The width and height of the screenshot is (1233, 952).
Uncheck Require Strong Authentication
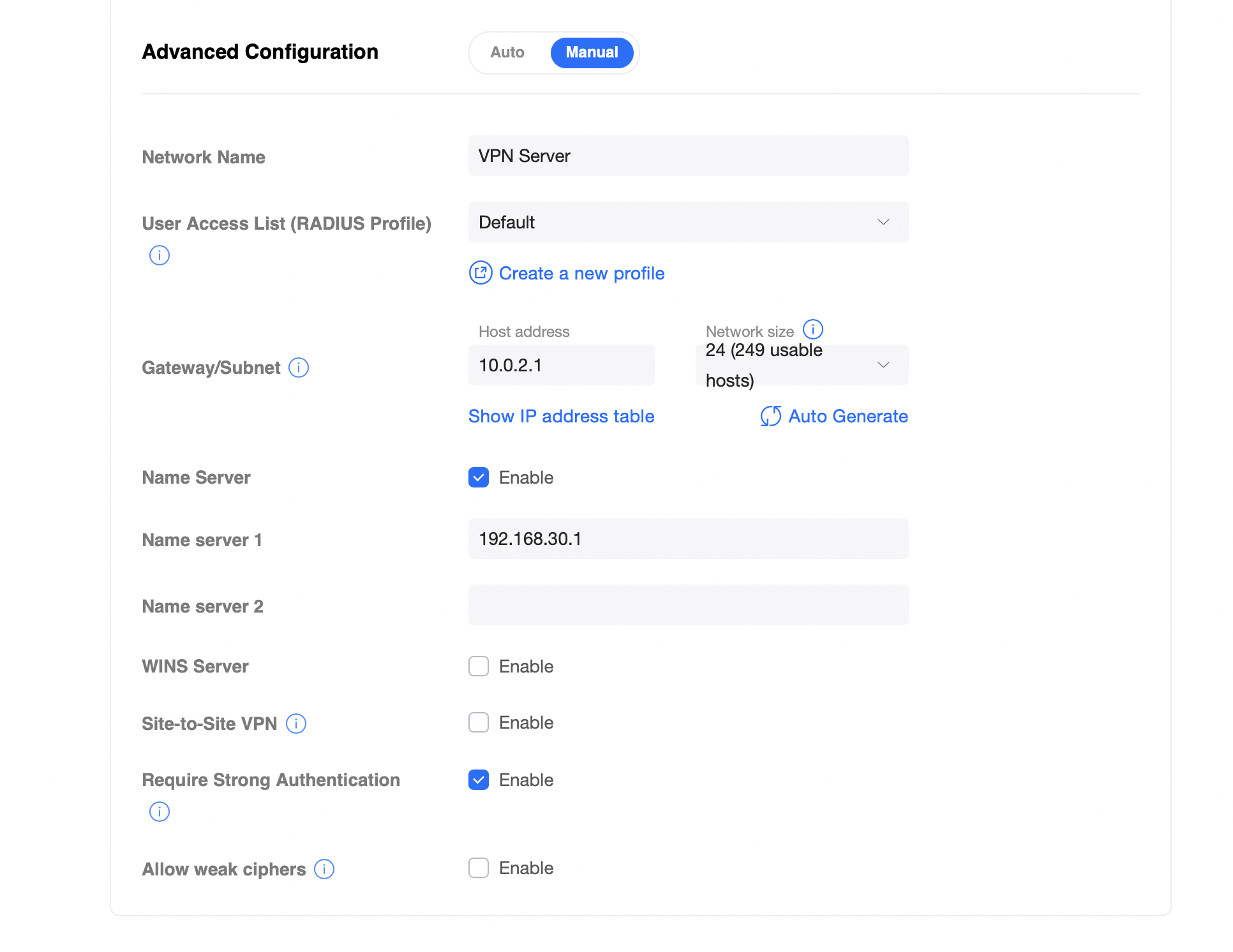pyautogui.click(x=478, y=780)
